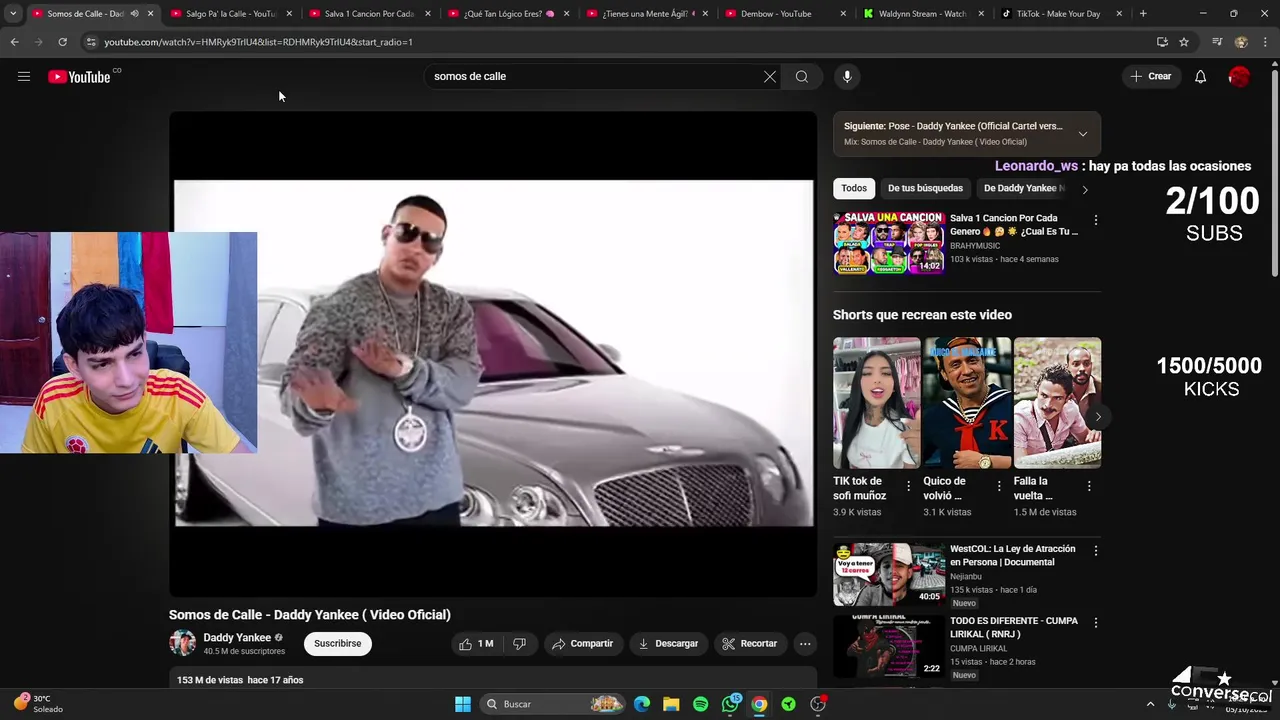Open options for Salva 1 Cancion video
This screenshot has height=720, width=1280.
[x=1095, y=220]
